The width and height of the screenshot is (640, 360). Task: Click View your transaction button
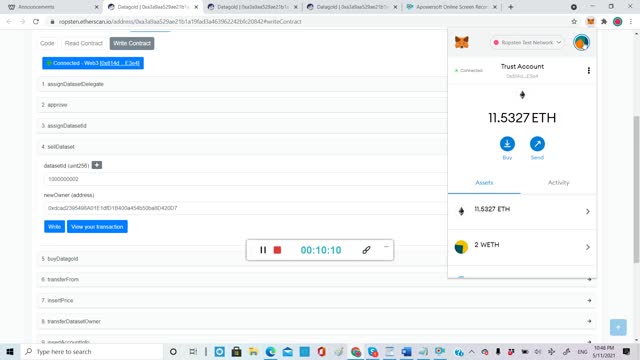[97, 227]
